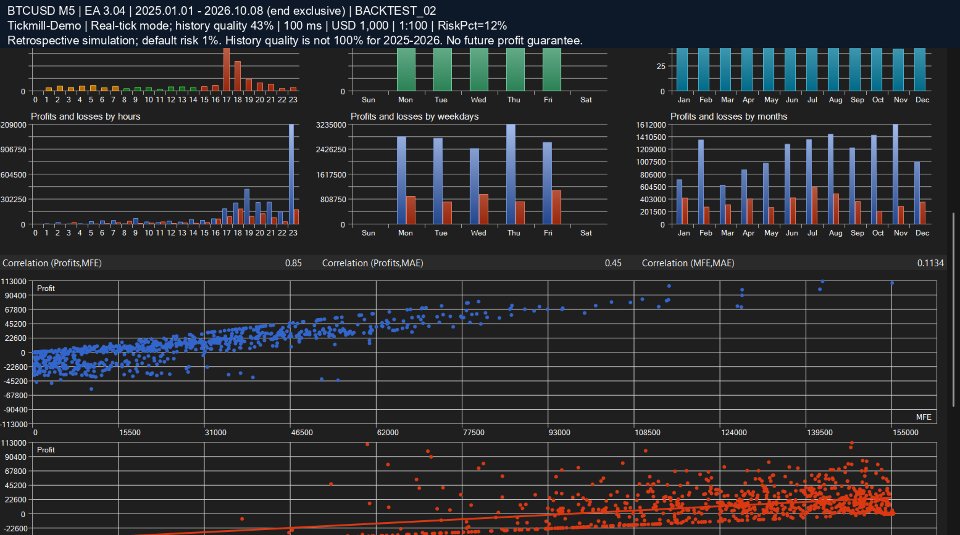This screenshot has width=960, height=535.
Task: Click the 808750 value on the weekdays chart axis
Action: tap(333, 200)
